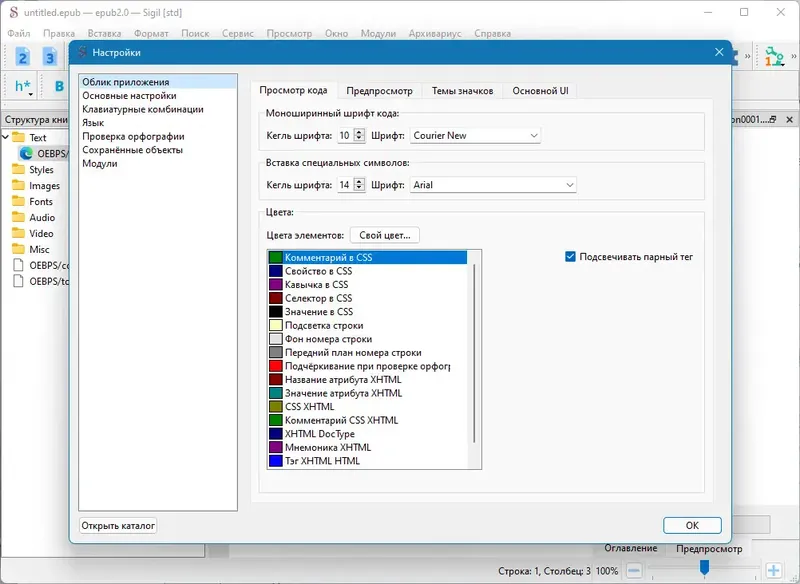Select red Подчёркивание при проверке swatch

[276, 366]
